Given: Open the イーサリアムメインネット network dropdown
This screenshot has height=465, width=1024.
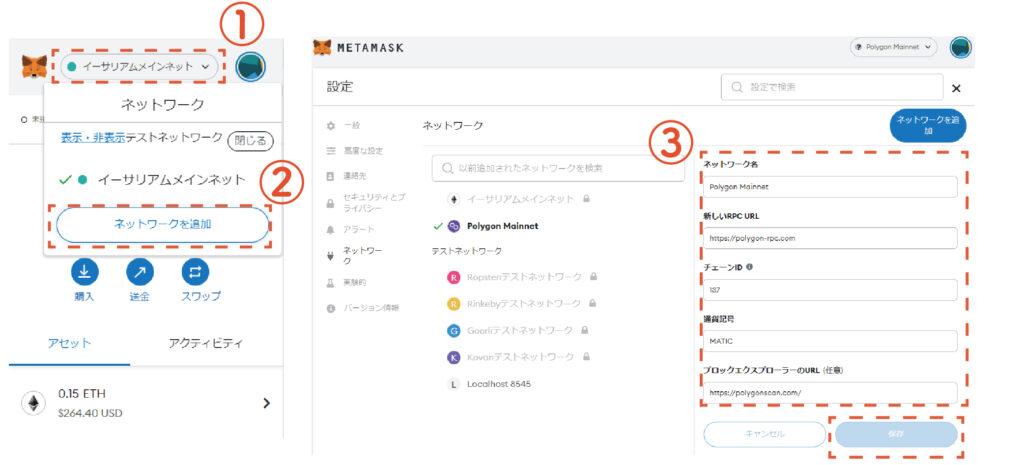Looking at the screenshot, I should [140, 67].
